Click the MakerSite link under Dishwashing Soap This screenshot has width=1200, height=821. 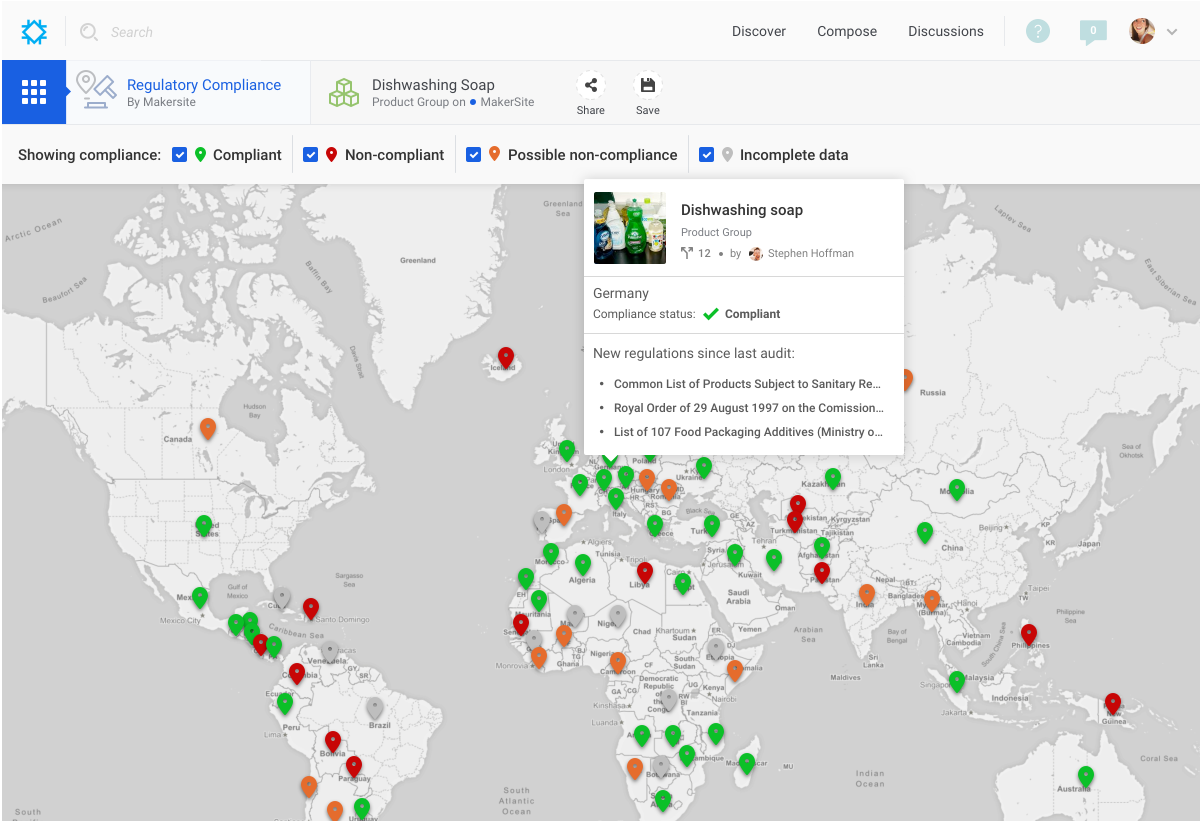[507, 102]
